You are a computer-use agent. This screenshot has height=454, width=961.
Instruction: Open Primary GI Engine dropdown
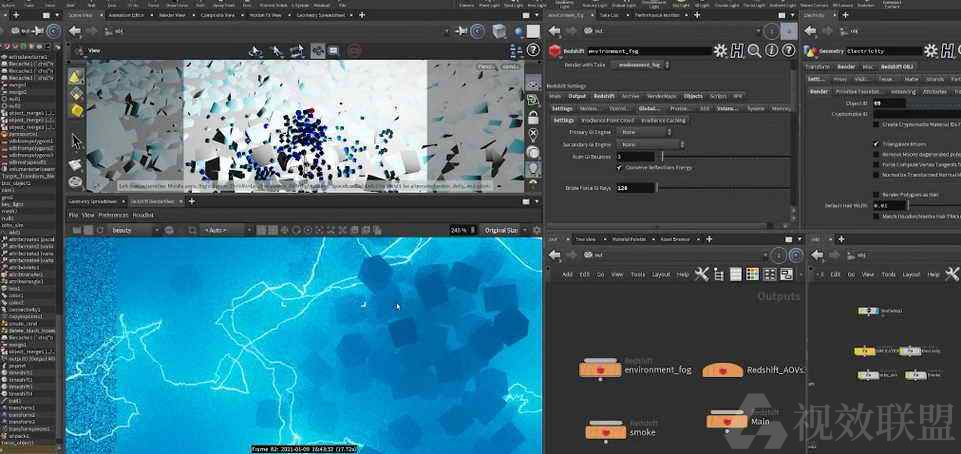(x=645, y=132)
